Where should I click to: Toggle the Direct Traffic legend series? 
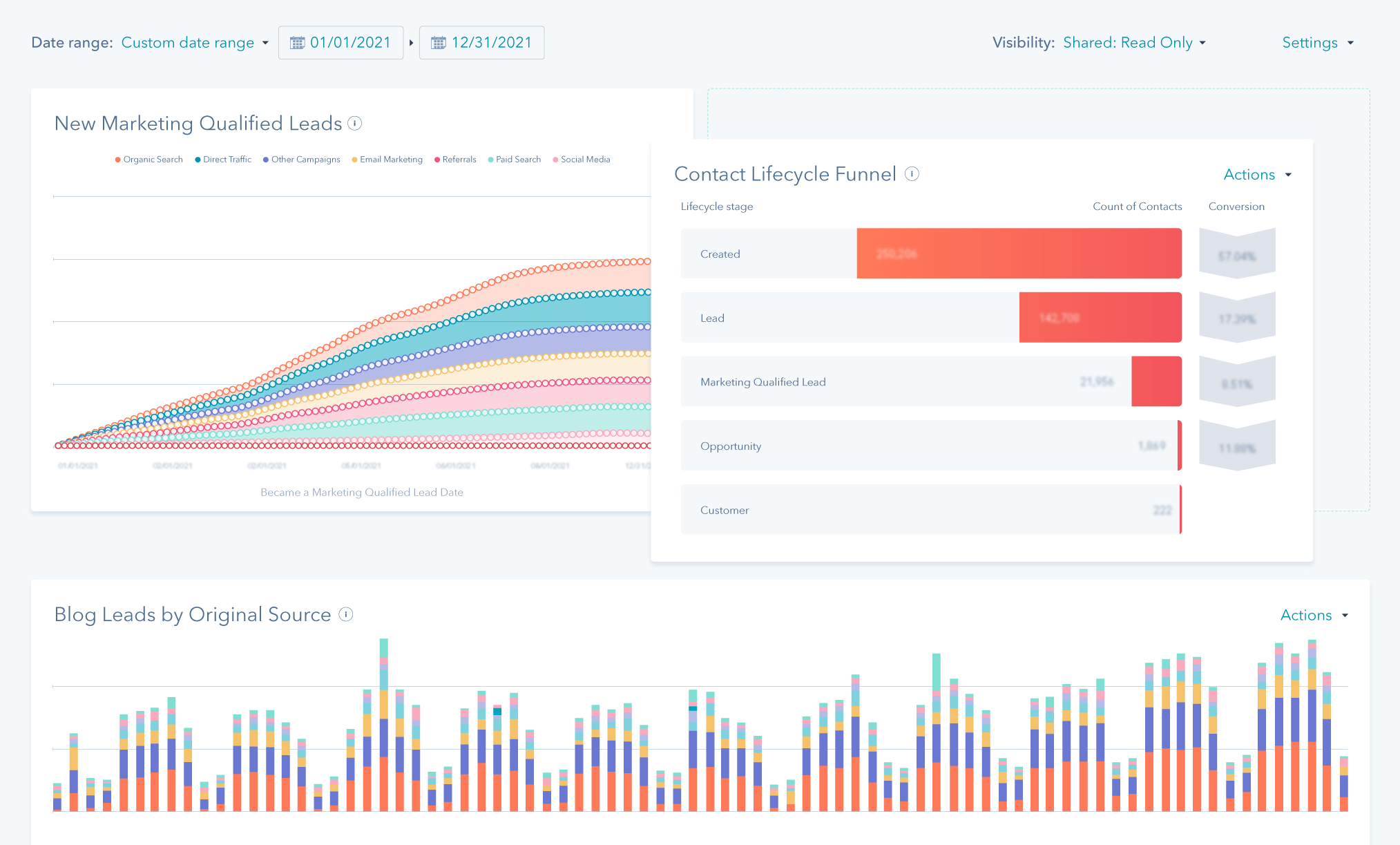point(222,160)
